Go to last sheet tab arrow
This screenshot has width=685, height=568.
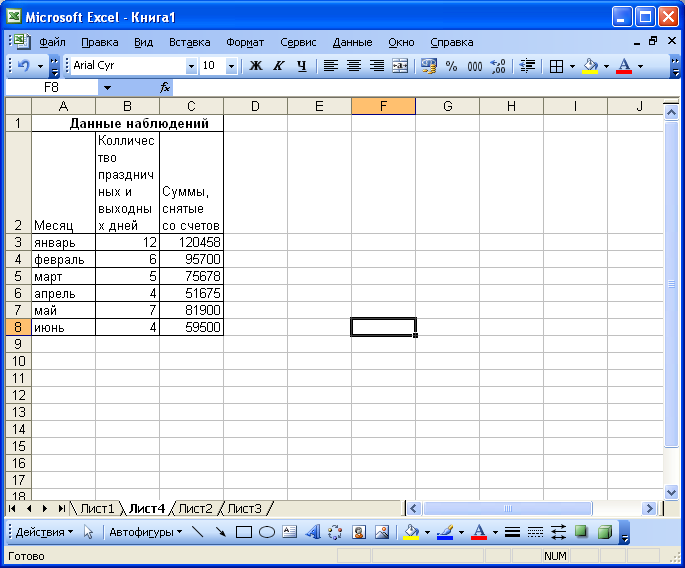(62, 509)
